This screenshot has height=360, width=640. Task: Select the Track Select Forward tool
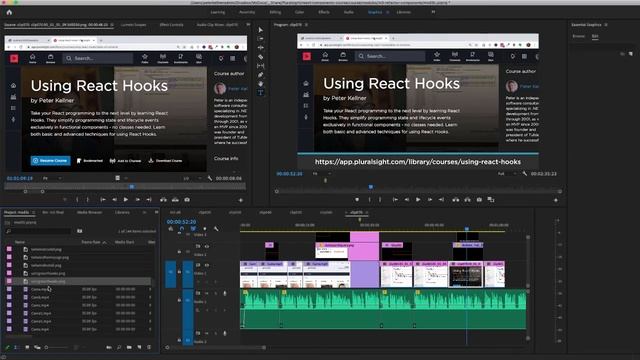coord(260,39)
